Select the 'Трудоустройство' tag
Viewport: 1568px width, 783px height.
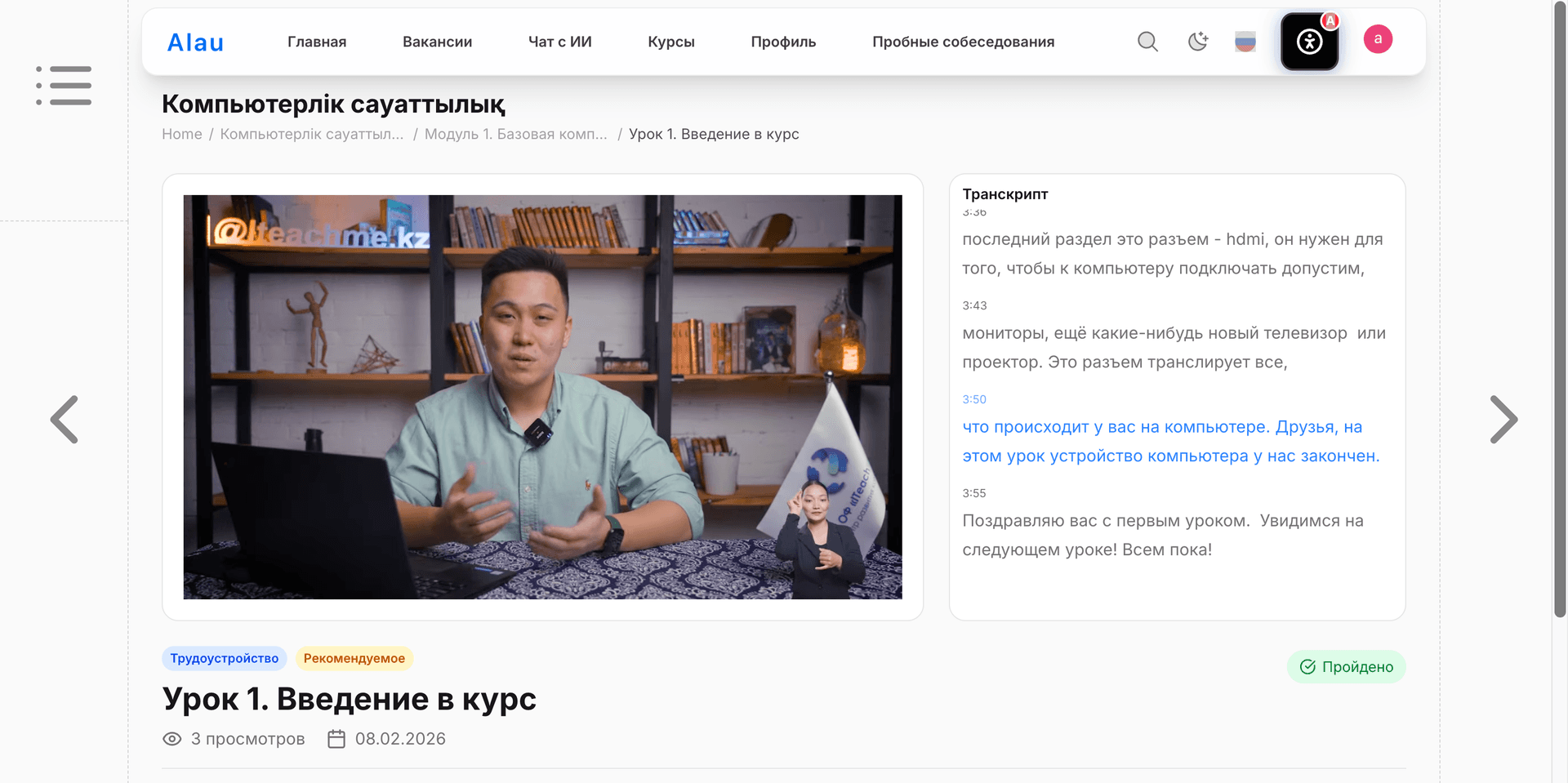click(224, 658)
